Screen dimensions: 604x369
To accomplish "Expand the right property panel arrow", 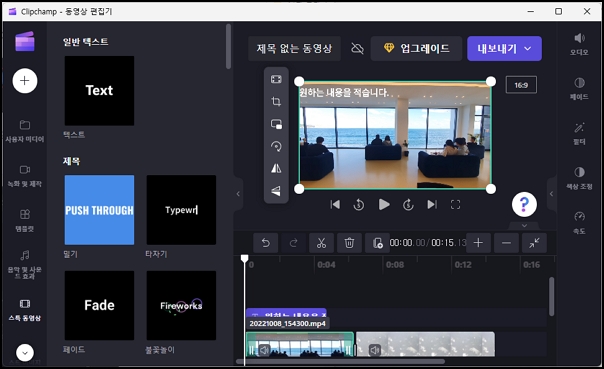I will [x=552, y=194].
